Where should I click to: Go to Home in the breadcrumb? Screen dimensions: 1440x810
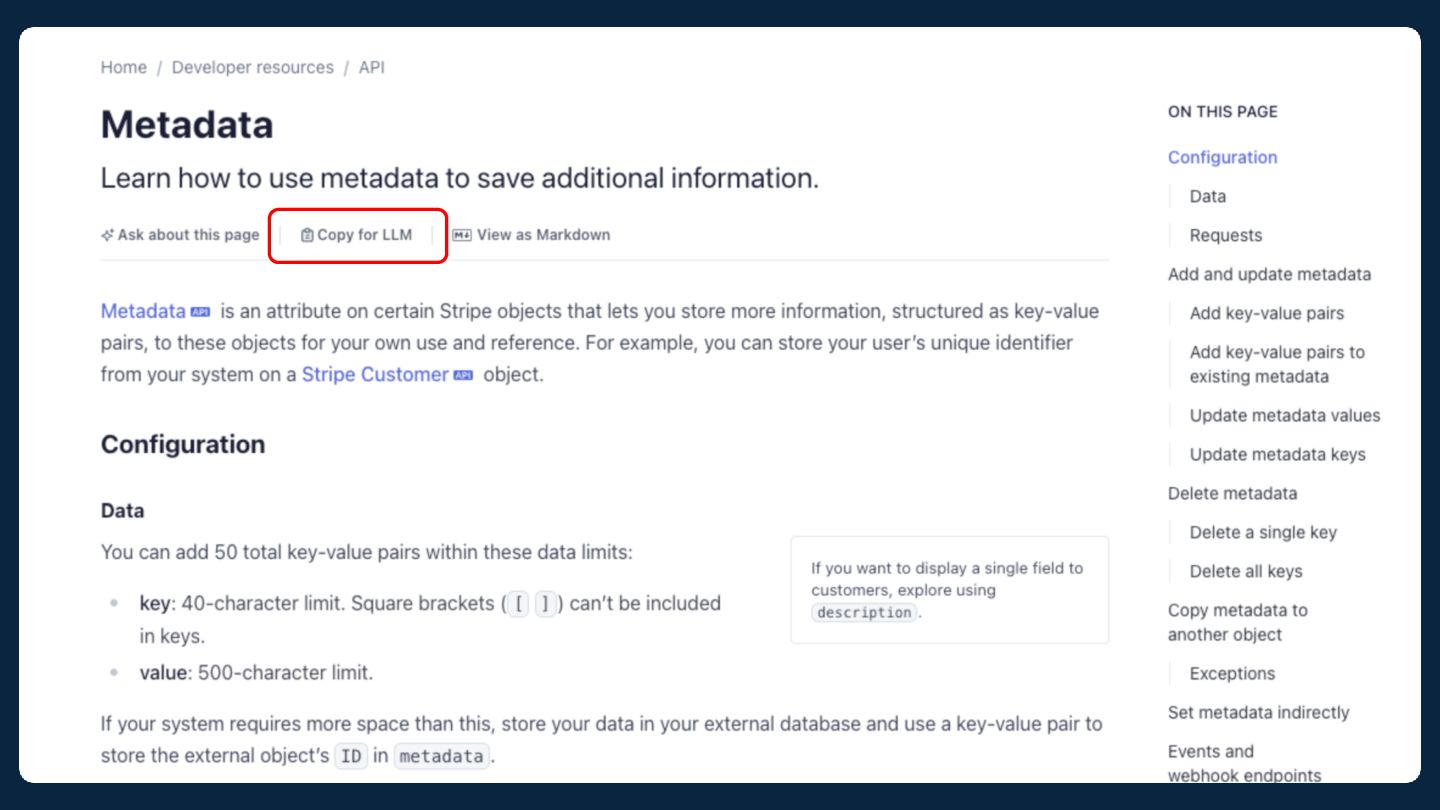click(x=123, y=67)
